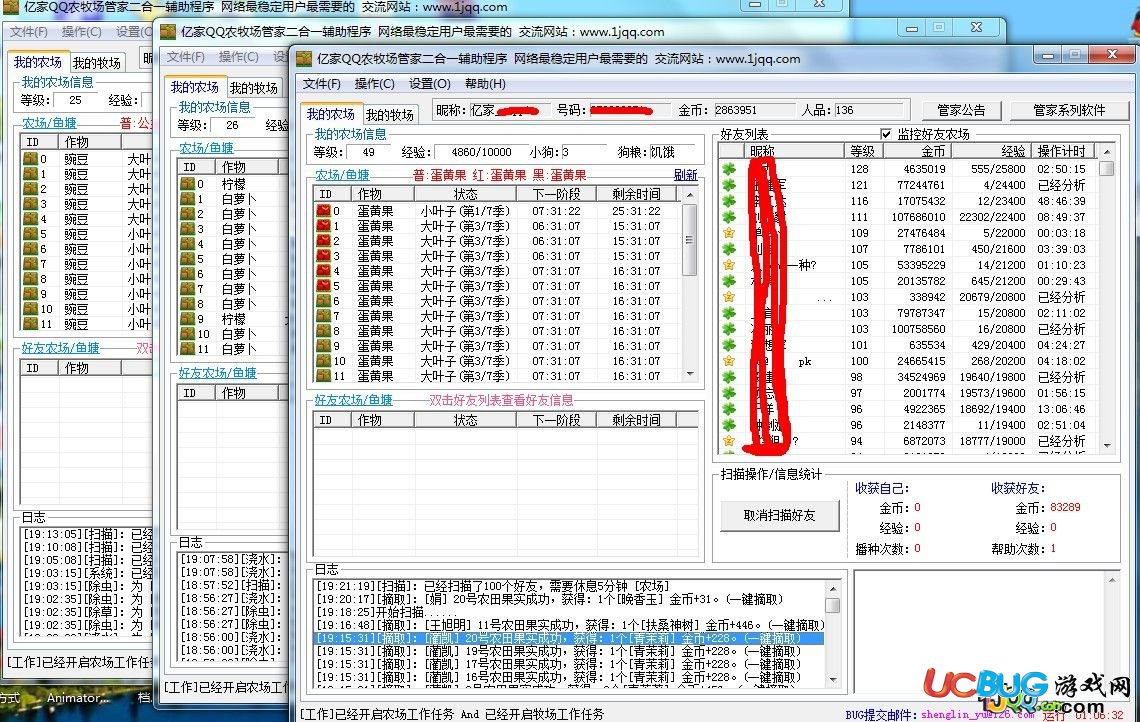Select friend icon on level 97 row
The width and height of the screenshot is (1140, 722).
[728, 393]
